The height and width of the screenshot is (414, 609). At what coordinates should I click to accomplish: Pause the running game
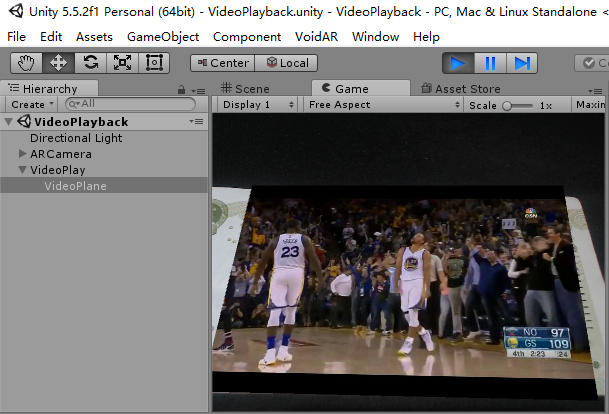point(490,63)
